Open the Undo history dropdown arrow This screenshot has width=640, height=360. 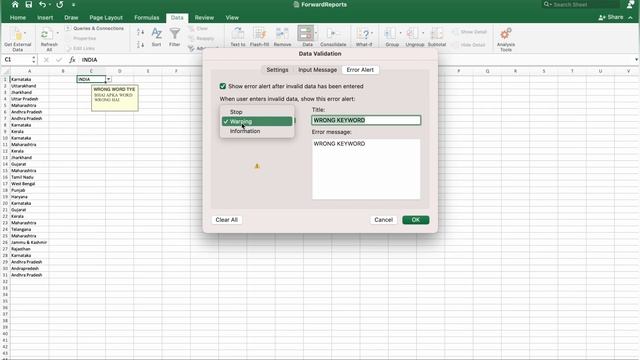49,5
